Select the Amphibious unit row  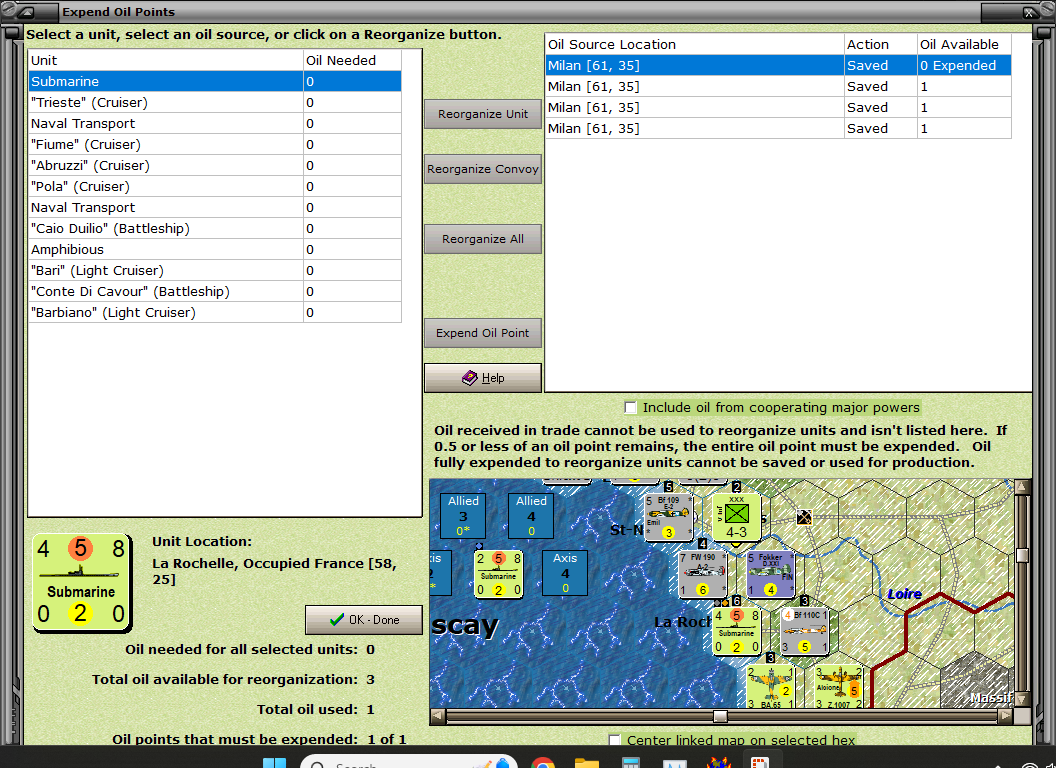215,249
